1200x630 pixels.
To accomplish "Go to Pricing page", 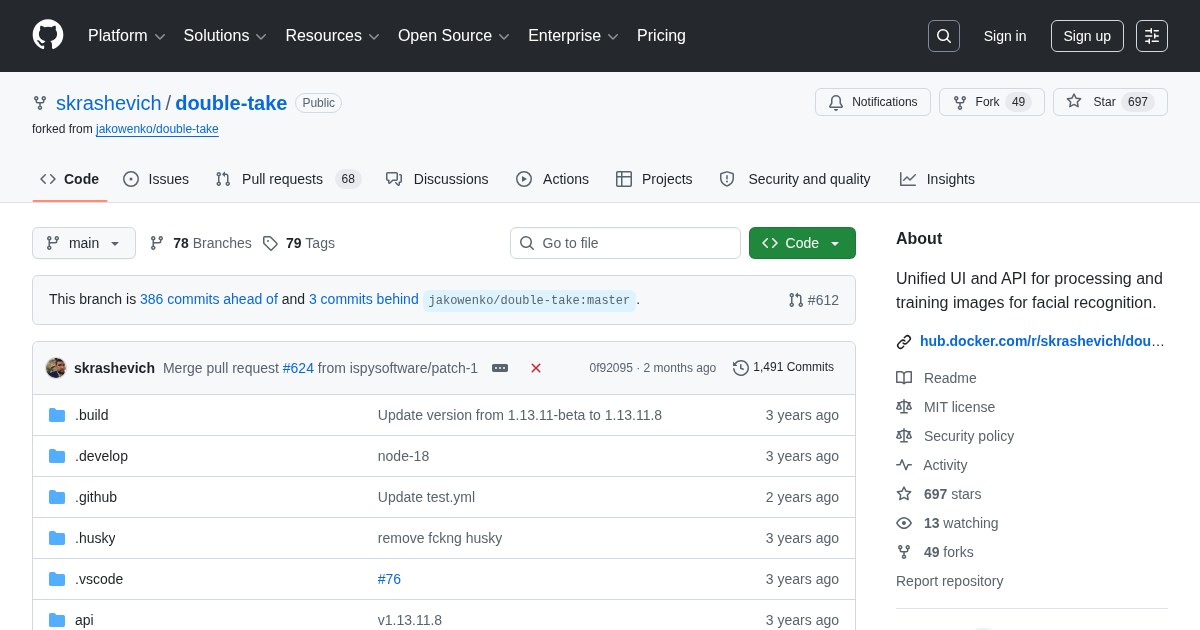I will [x=661, y=36].
